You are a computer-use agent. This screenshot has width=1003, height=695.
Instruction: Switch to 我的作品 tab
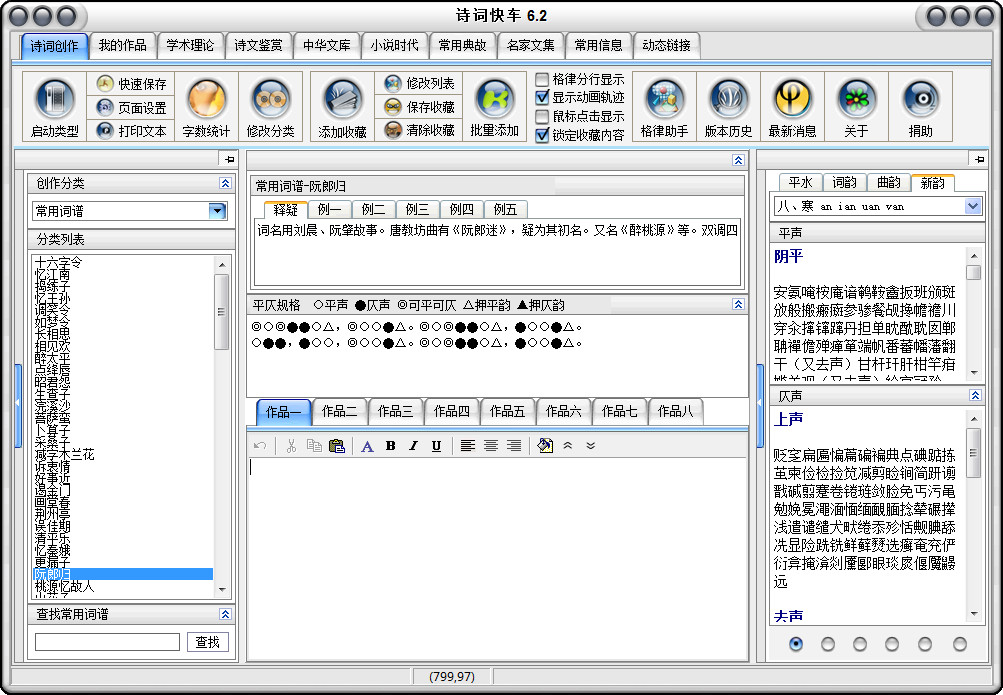click(x=122, y=45)
